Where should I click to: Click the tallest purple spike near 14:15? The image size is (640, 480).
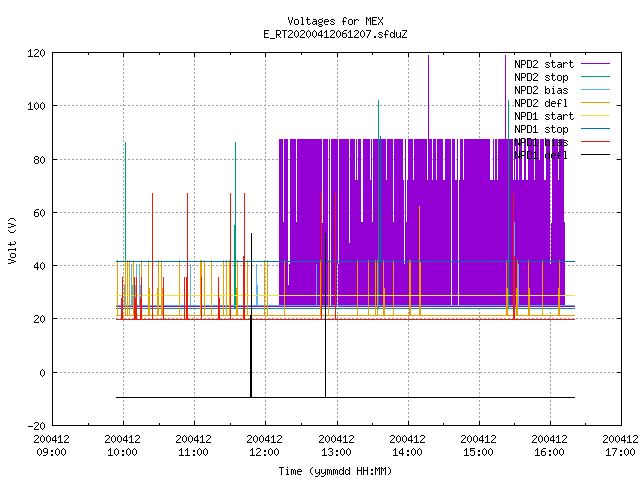click(429, 96)
